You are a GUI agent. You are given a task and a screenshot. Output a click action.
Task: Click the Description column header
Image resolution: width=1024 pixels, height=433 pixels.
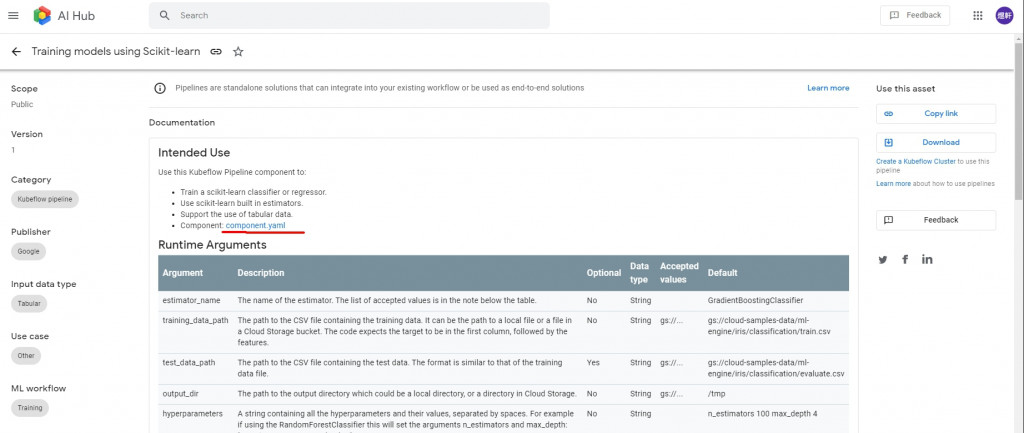click(x=261, y=273)
